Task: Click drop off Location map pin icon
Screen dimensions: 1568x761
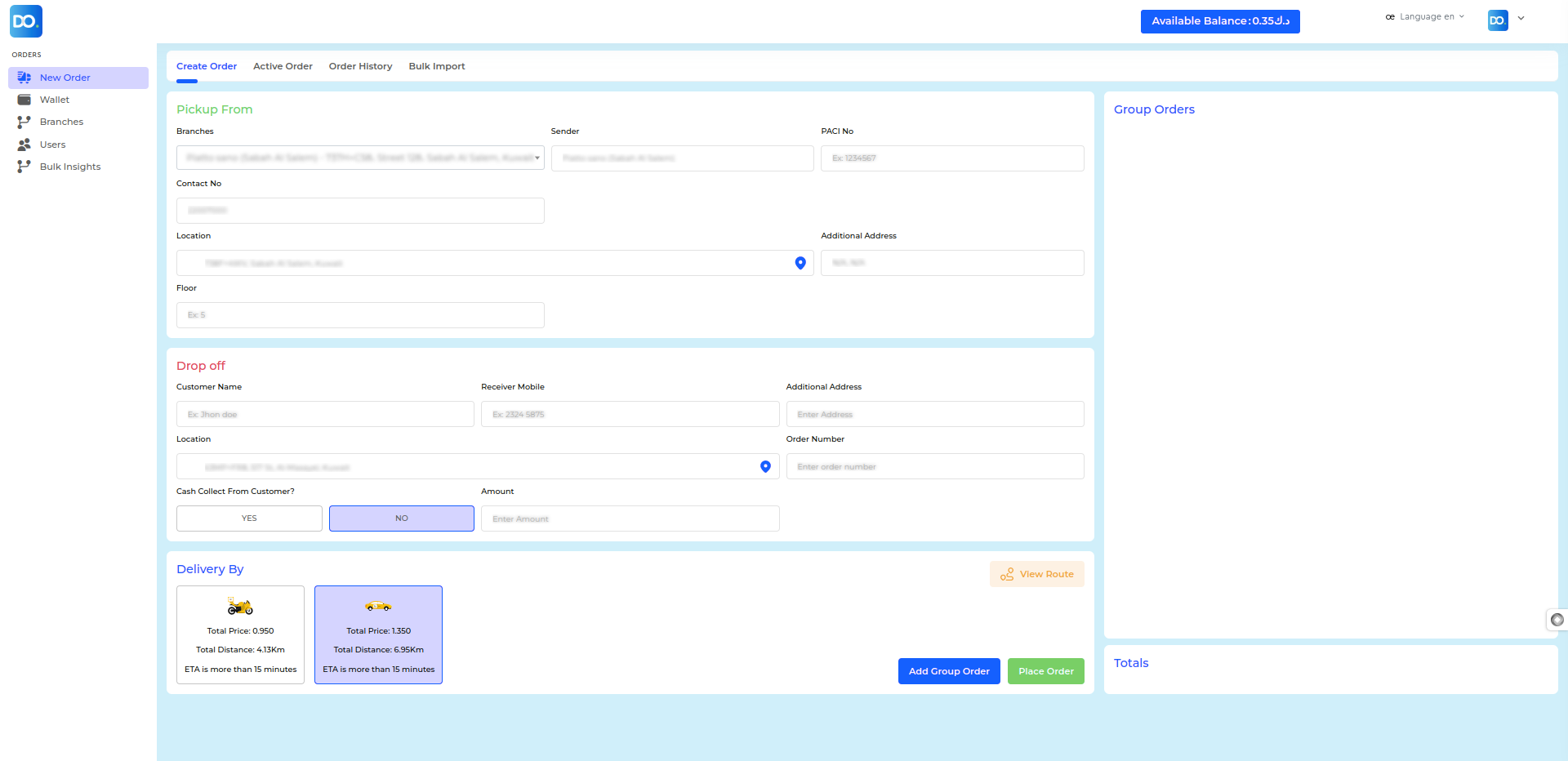Action: tap(765, 466)
